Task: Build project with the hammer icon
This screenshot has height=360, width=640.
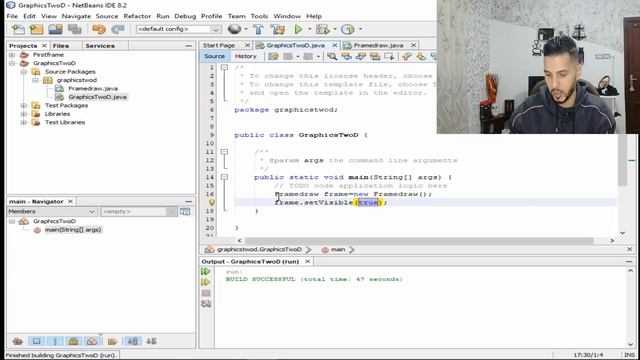Action: (258, 29)
